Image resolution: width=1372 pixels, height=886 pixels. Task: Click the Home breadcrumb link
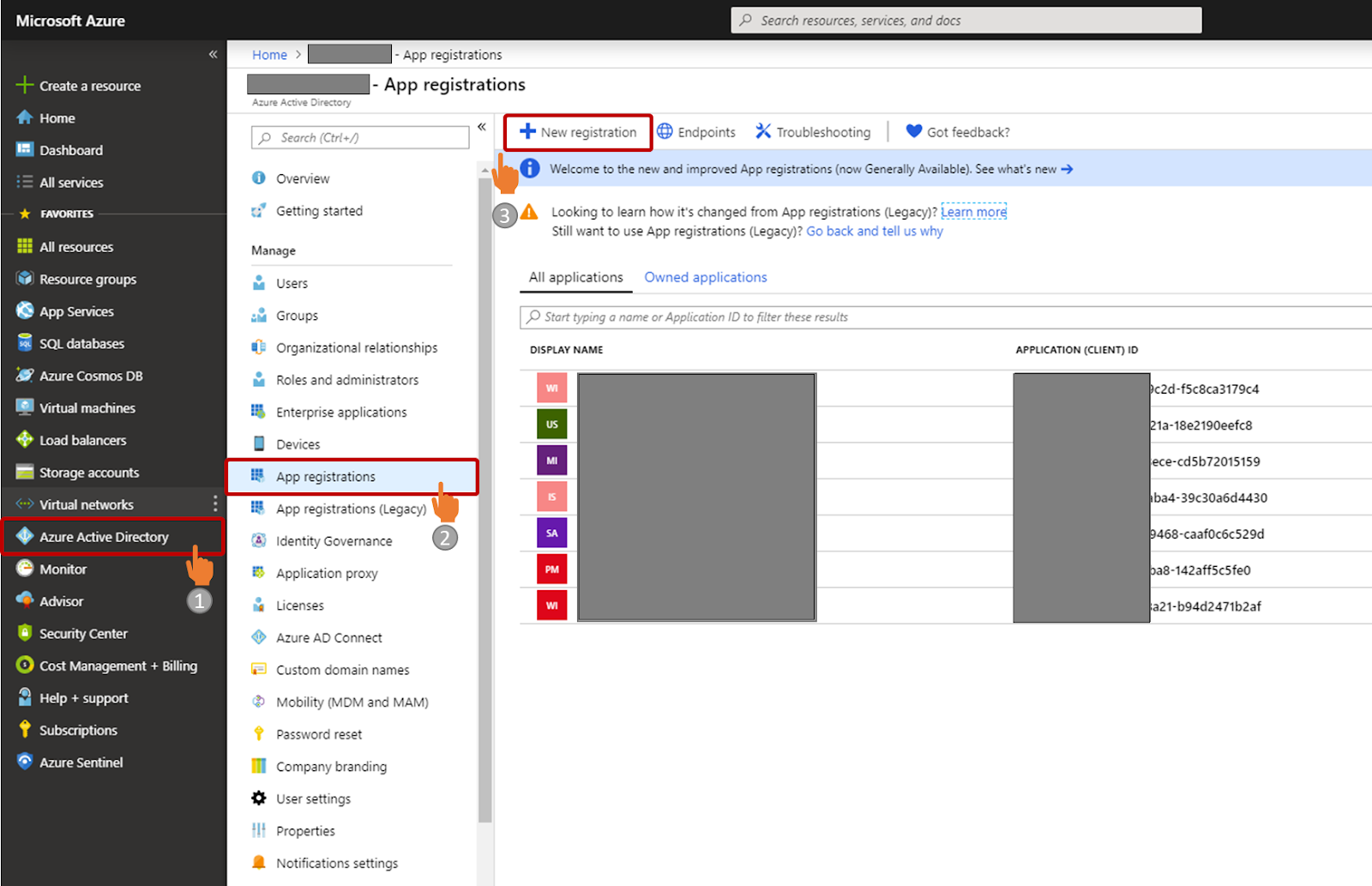pos(269,55)
